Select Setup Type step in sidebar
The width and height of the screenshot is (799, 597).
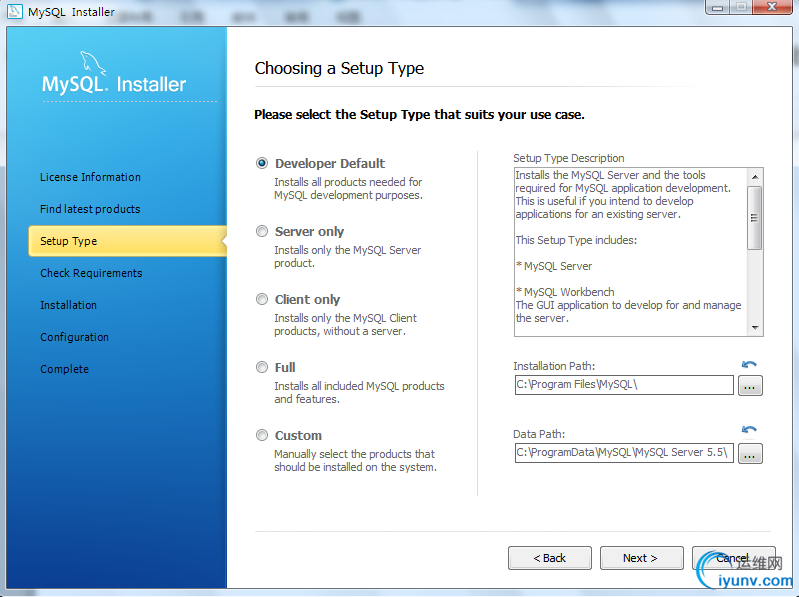click(x=127, y=241)
